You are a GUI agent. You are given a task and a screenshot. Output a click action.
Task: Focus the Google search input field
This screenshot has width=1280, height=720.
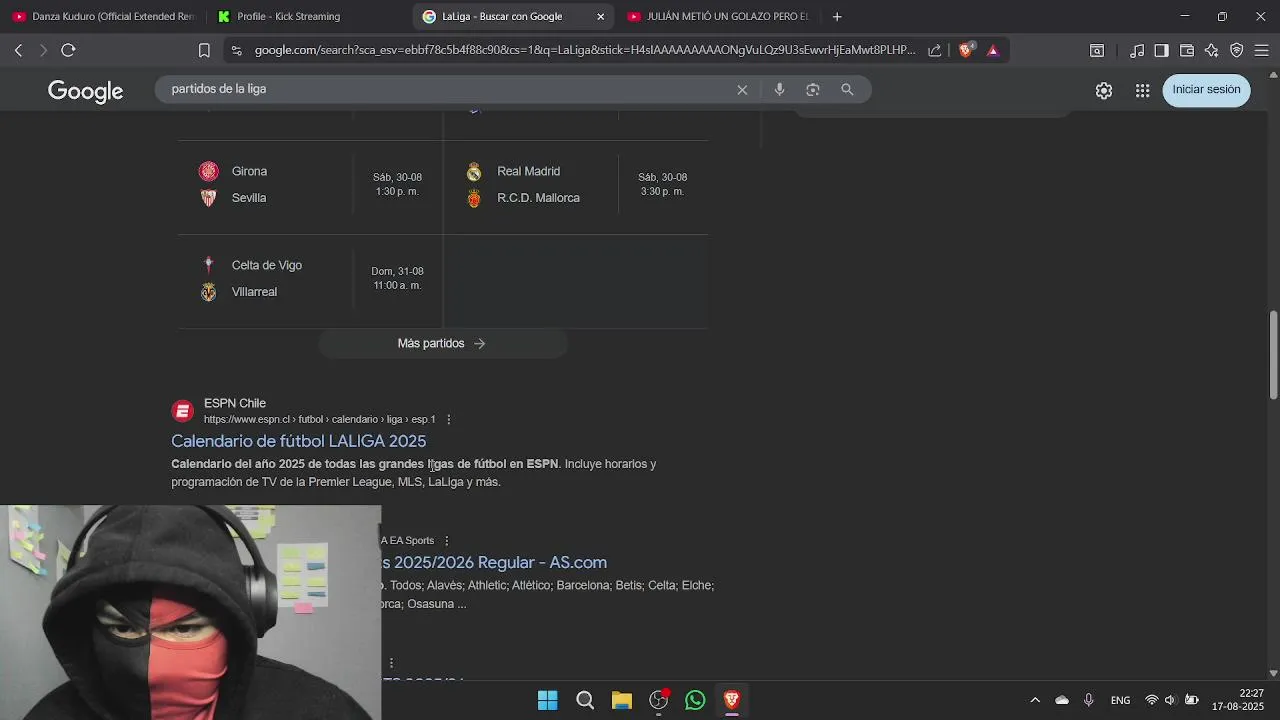[450, 89]
